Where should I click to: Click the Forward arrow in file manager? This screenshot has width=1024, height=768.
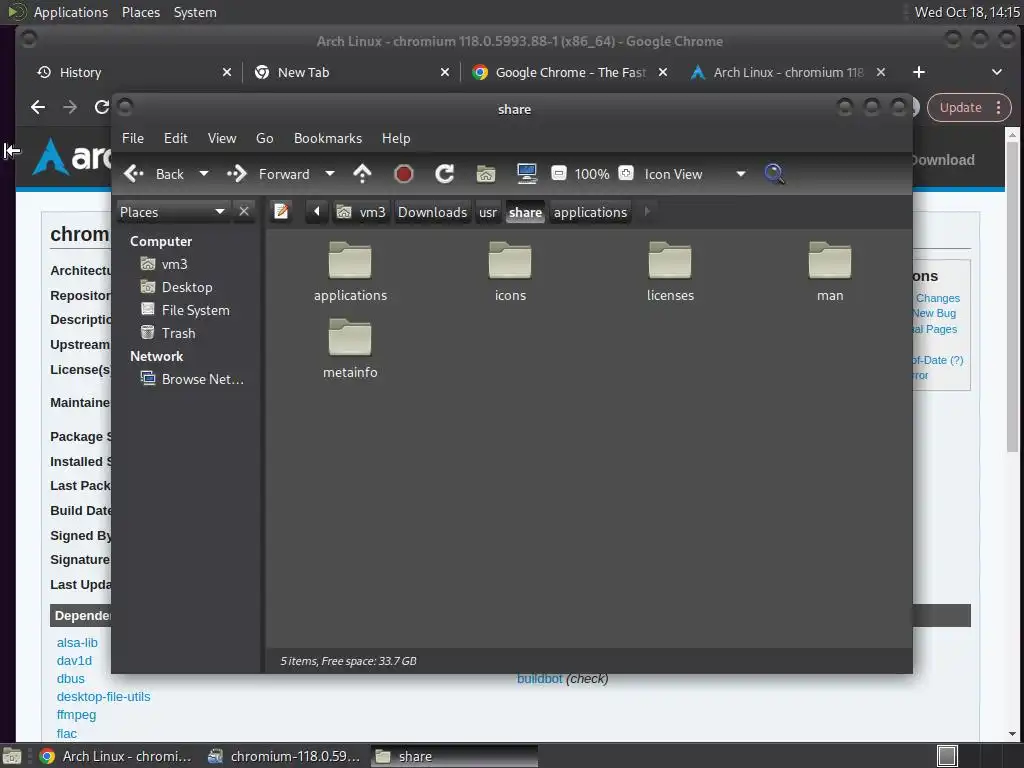pyautogui.click(x=268, y=174)
